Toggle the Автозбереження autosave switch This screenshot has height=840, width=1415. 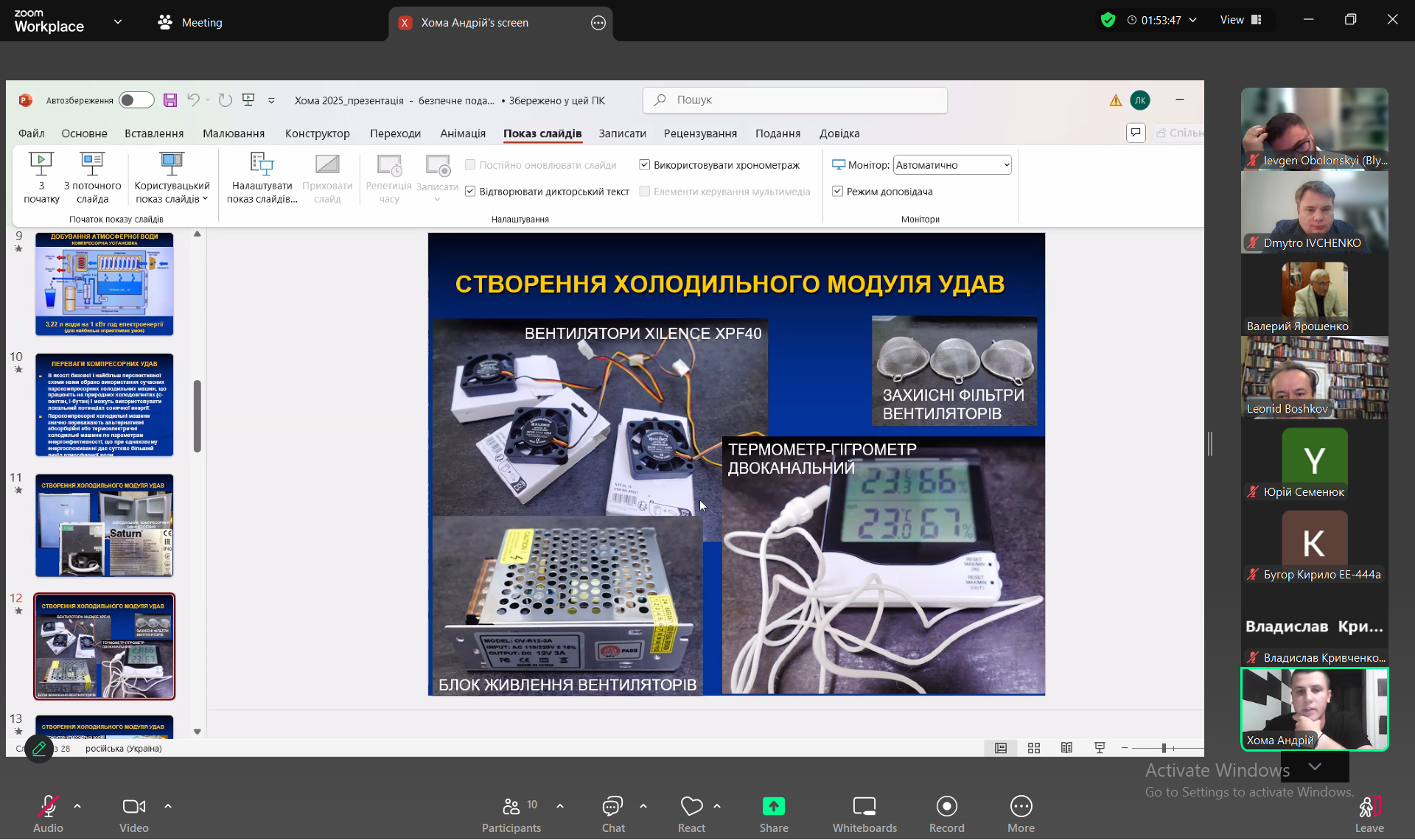[x=136, y=100]
